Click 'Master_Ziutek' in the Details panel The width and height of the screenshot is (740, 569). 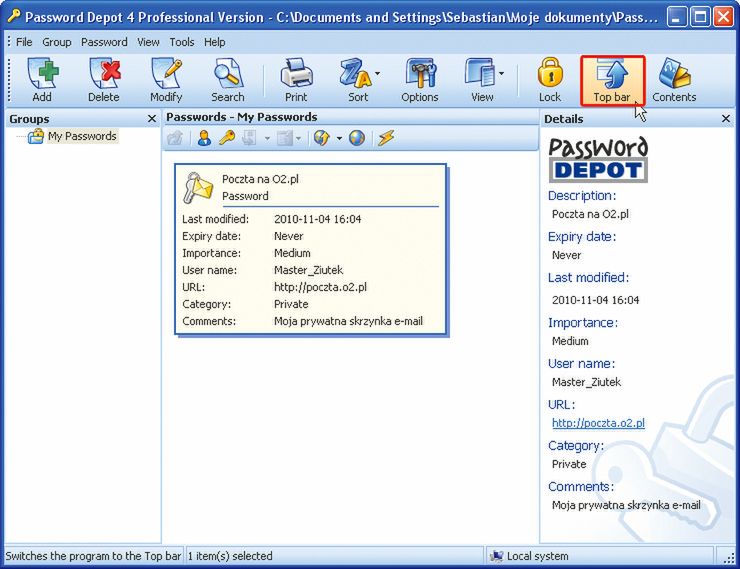click(x=586, y=382)
